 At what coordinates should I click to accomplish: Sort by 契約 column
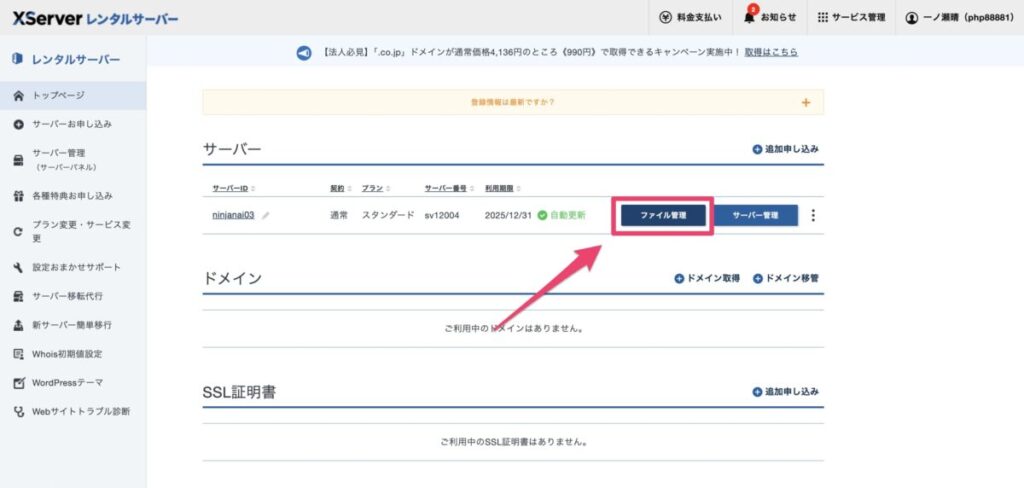pyautogui.click(x=341, y=188)
